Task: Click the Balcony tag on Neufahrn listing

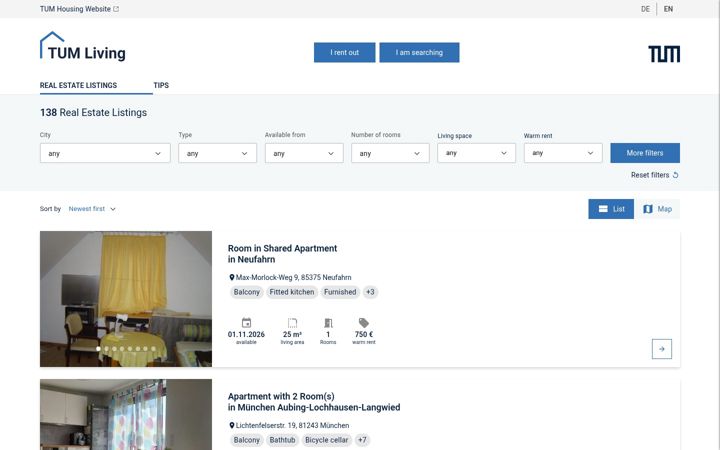Action: click(x=247, y=292)
